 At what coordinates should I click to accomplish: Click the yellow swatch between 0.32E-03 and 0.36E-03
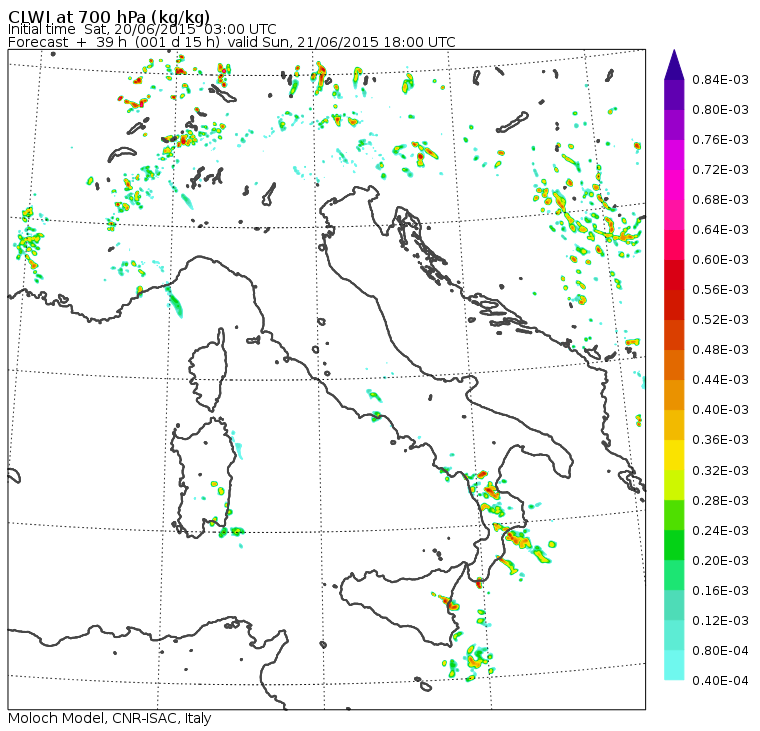[x=674, y=455]
